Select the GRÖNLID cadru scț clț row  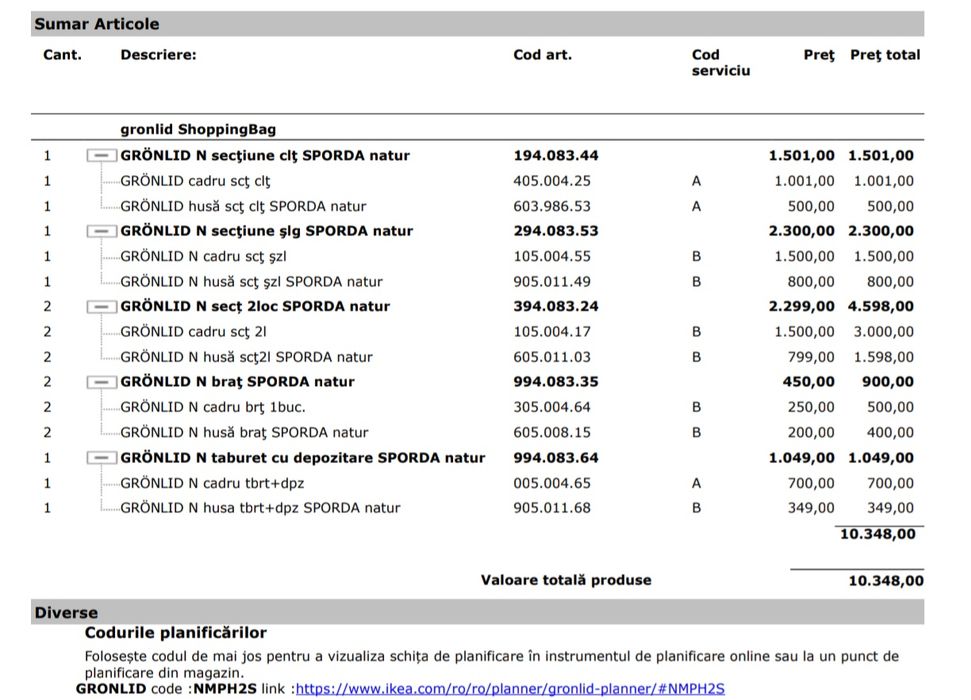click(195, 181)
